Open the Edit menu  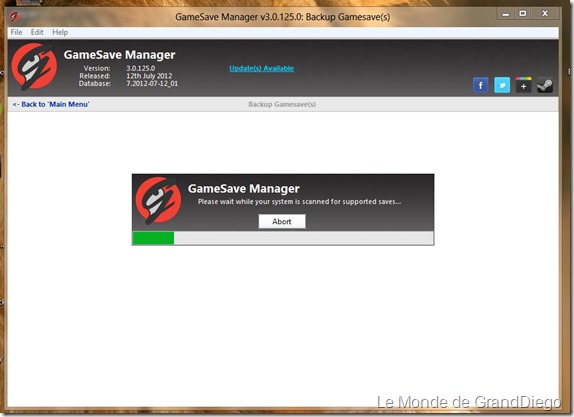(37, 32)
